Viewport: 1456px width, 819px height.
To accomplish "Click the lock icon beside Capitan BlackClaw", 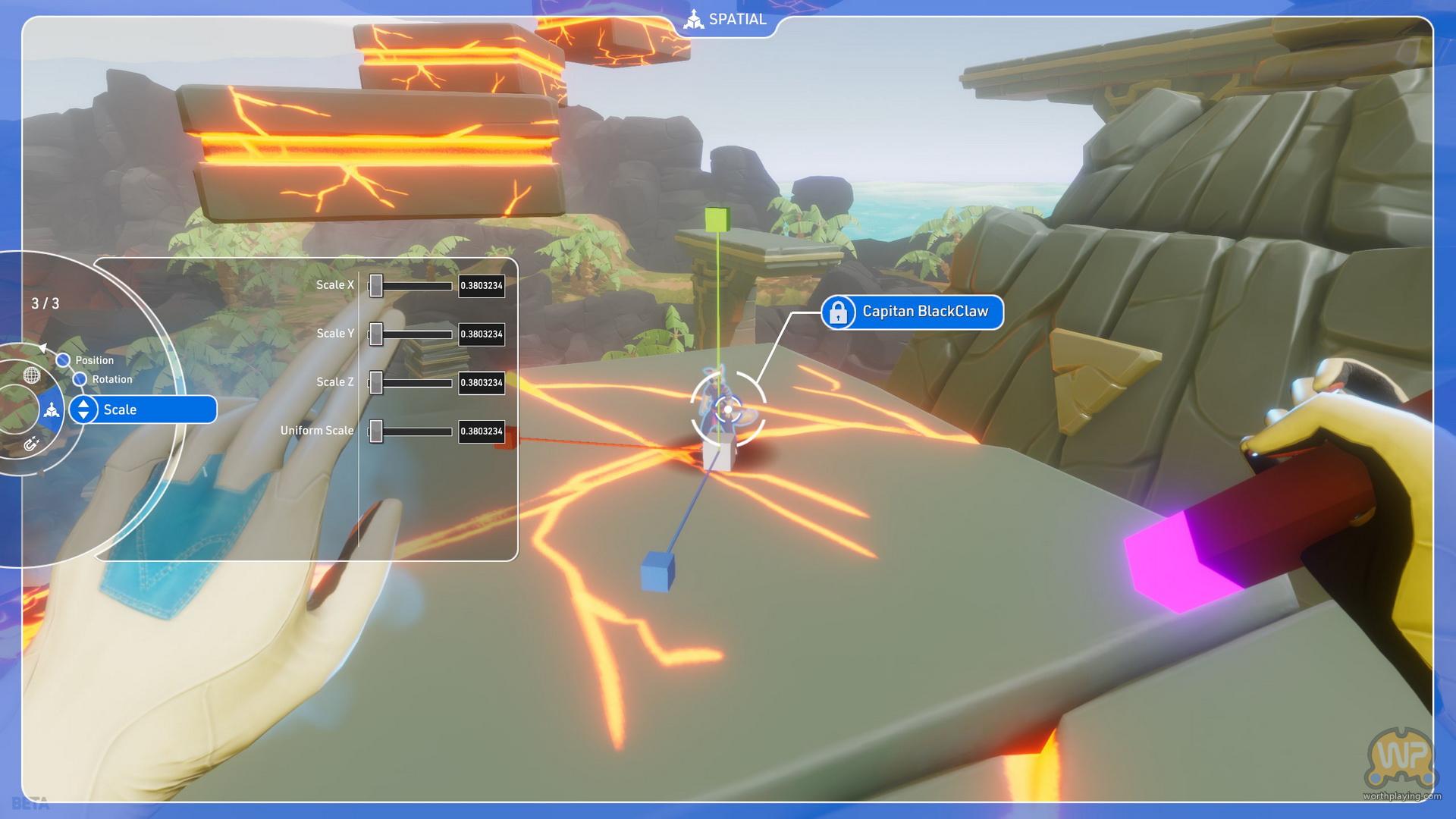I will [838, 312].
